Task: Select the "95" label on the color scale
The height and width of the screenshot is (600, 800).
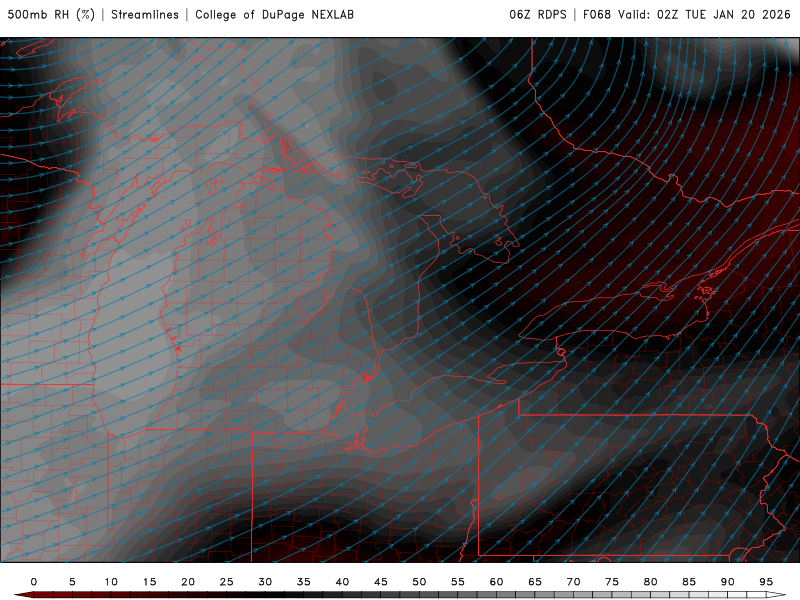Action: click(x=766, y=582)
